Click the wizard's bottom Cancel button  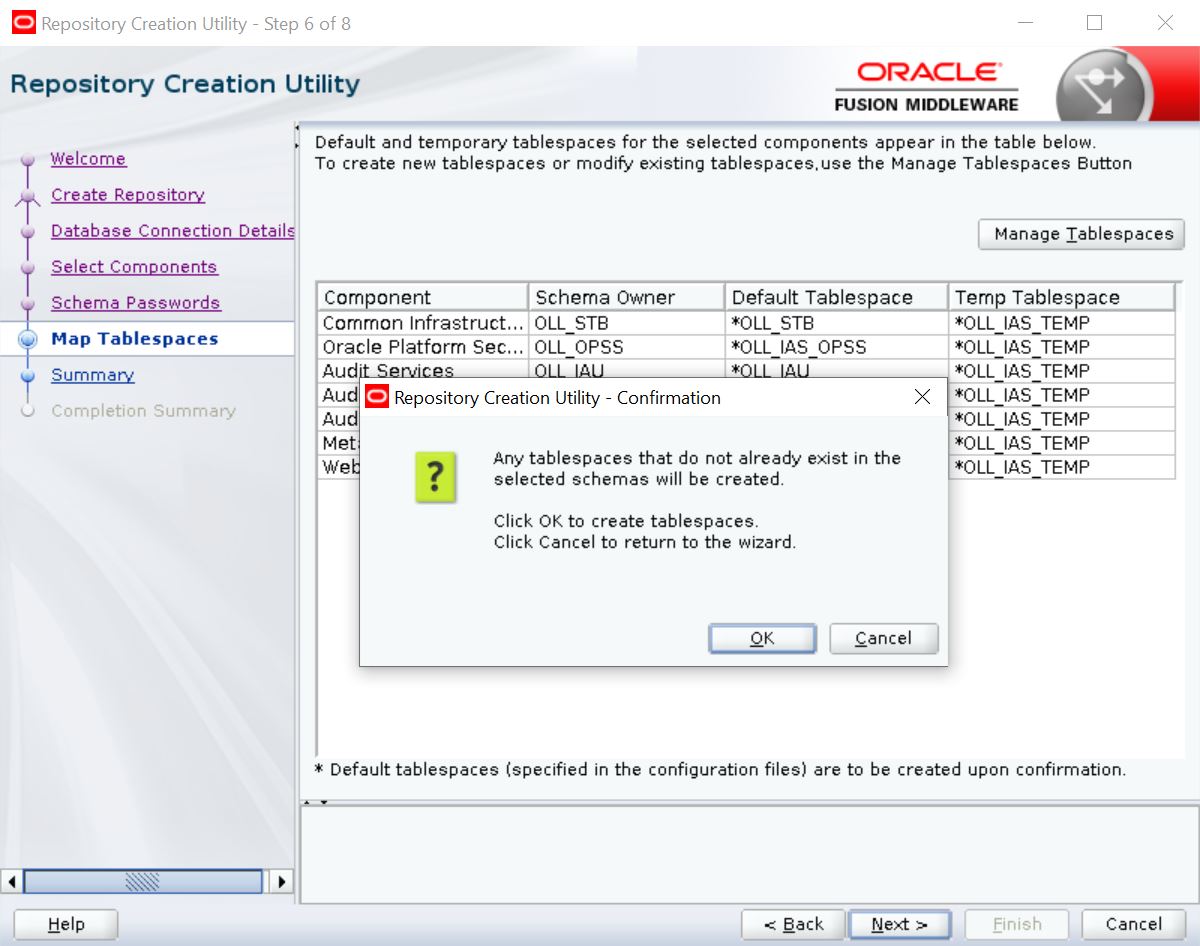coord(1134,924)
